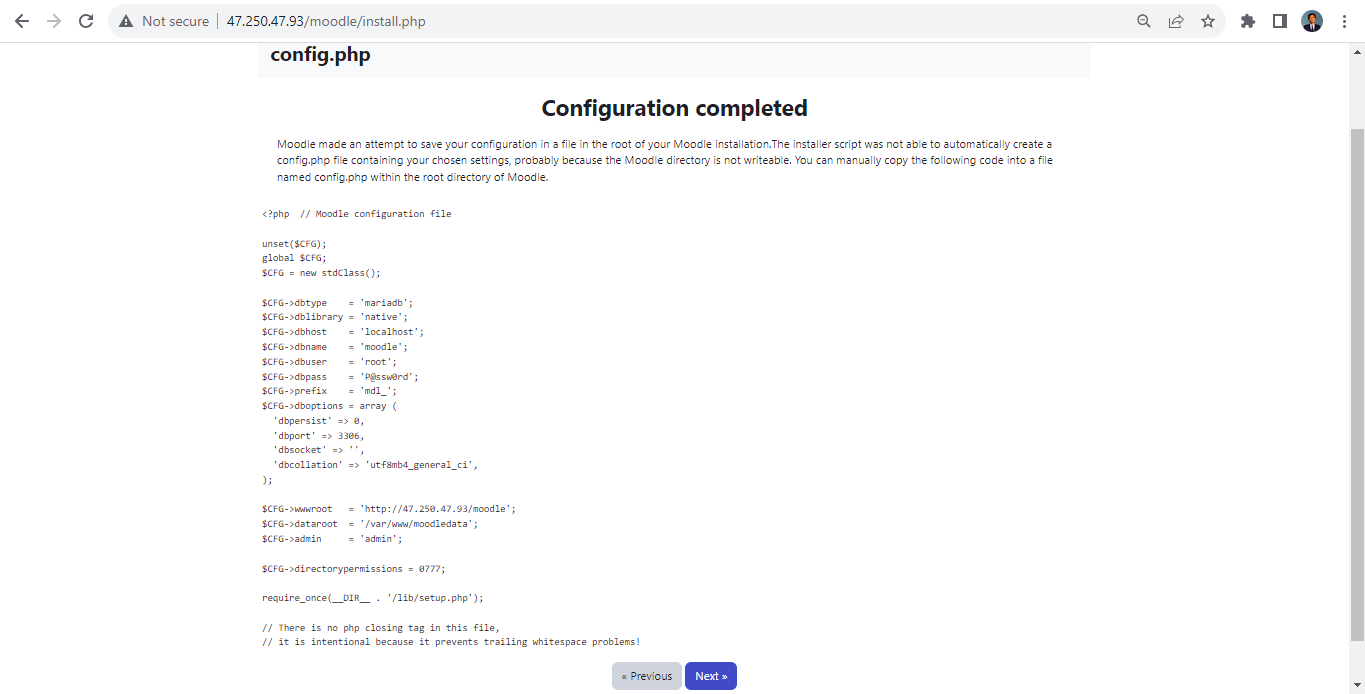Open the zoom magnifier icon in address bar
The height and width of the screenshot is (694, 1365).
pos(1144,21)
